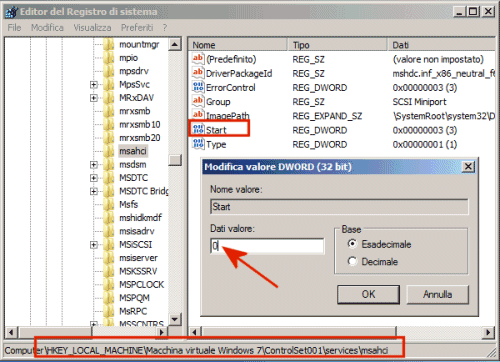This screenshot has height=362, width=500.
Task: Click the mshidkmdf folder icon
Action: [109, 218]
